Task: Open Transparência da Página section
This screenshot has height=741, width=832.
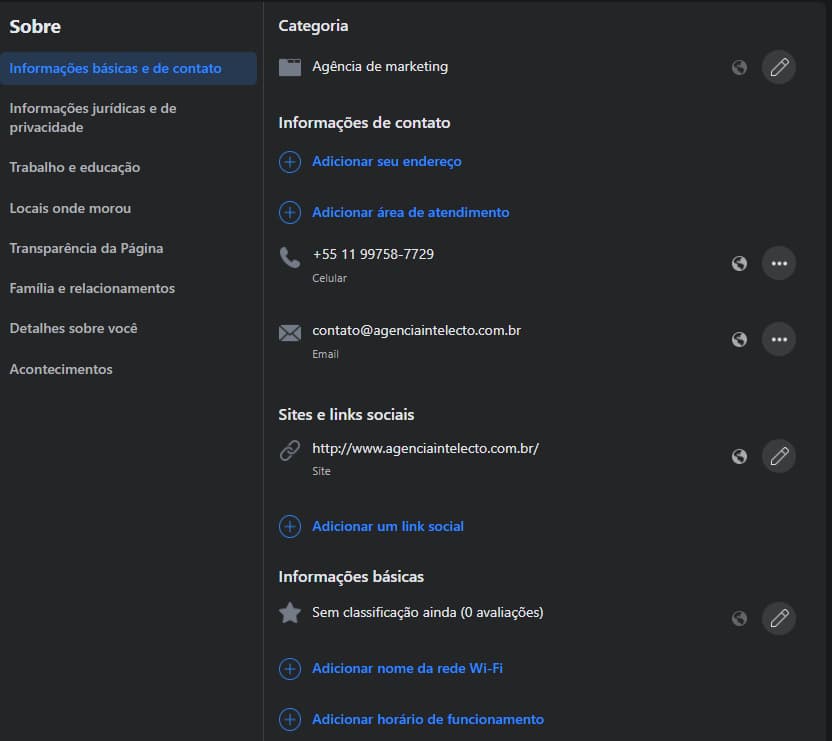Action: [86, 248]
